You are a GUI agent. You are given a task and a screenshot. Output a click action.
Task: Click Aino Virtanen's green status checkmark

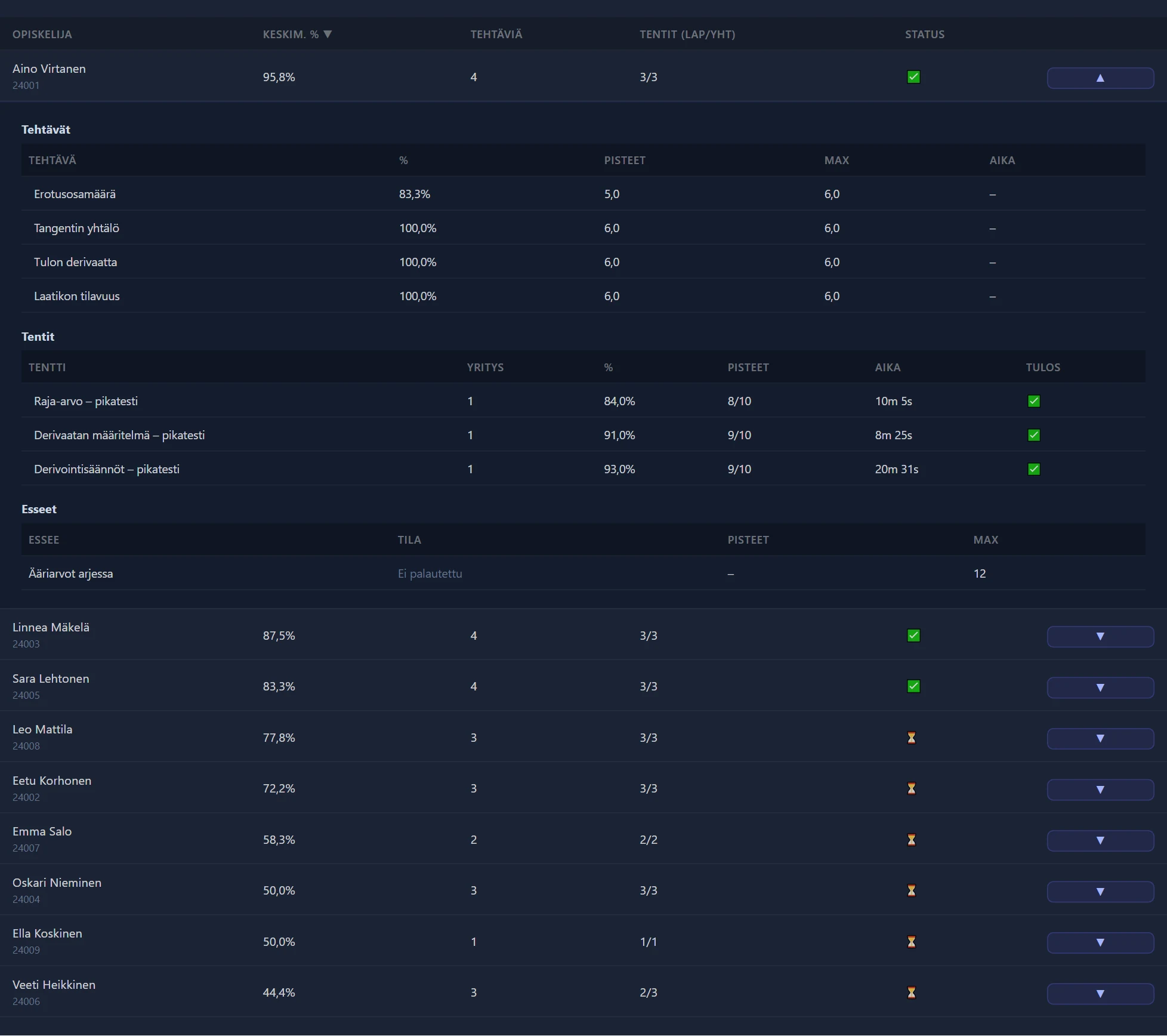point(913,77)
